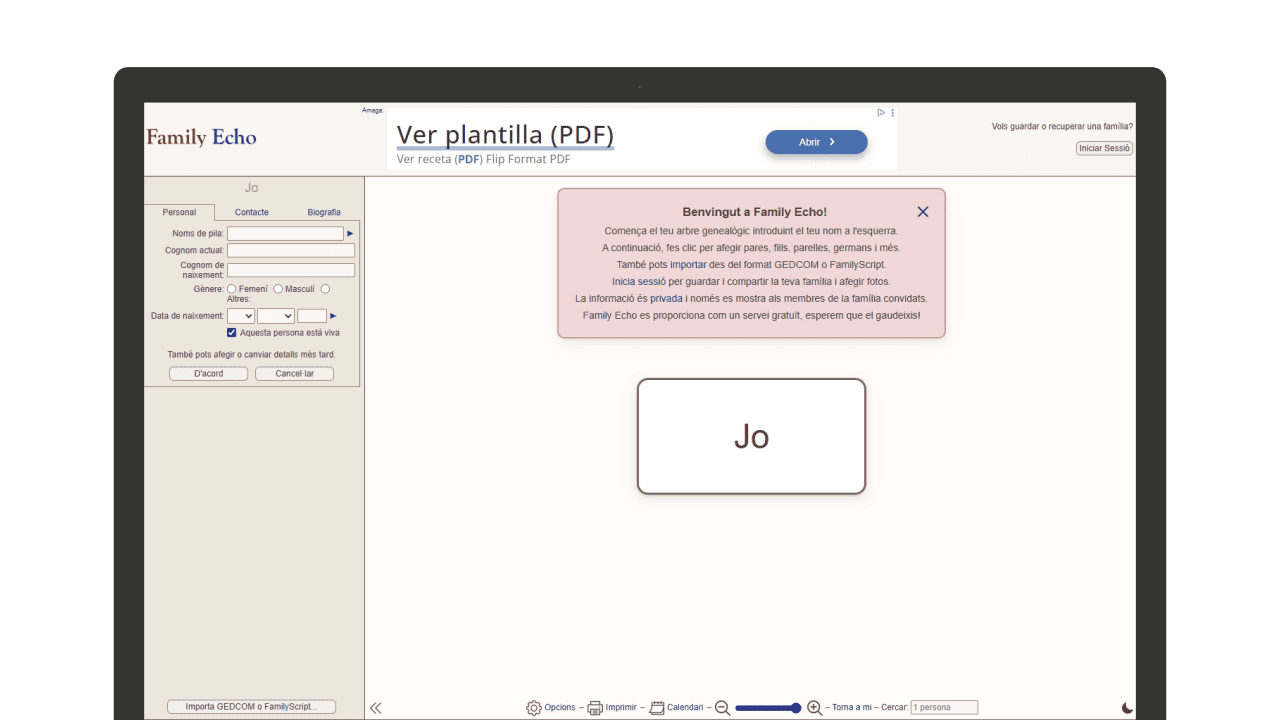Click into the Cognom de naixement field
Image resolution: width=1280 pixels, height=720 pixels.
pyautogui.click(x=291, y=270)
